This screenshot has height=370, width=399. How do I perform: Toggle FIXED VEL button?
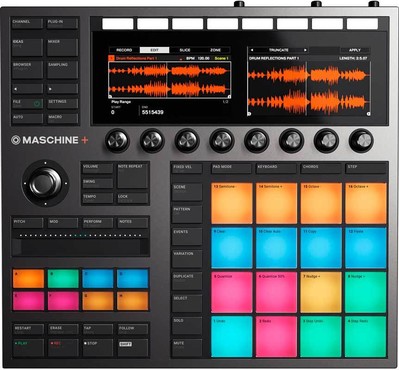pyautogui.click(x=187, y=169)
